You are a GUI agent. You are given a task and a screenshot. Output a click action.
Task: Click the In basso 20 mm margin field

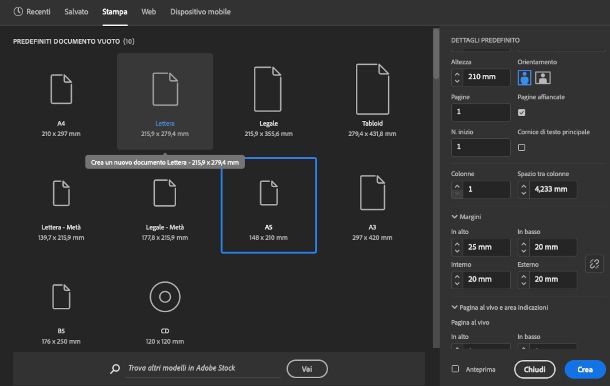(553, 247)
